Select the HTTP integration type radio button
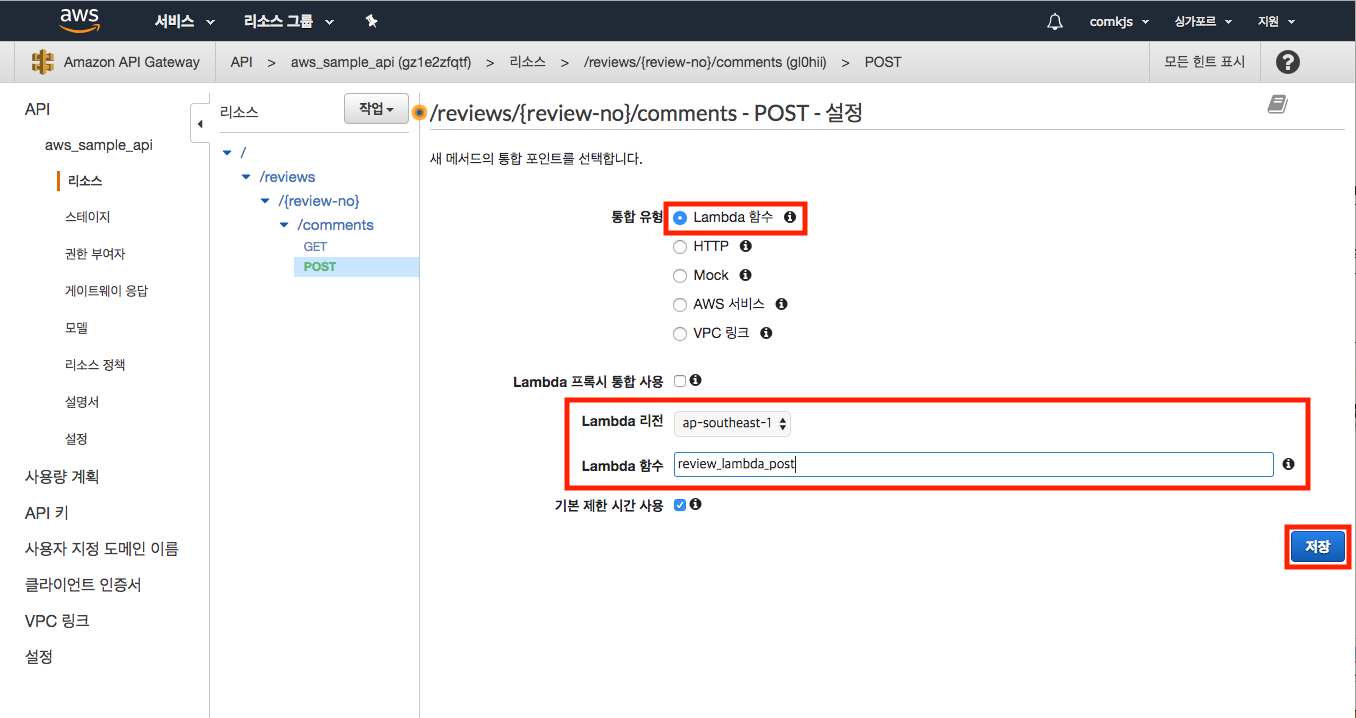This screenshot has height=718, width=1356. (680, 246)
